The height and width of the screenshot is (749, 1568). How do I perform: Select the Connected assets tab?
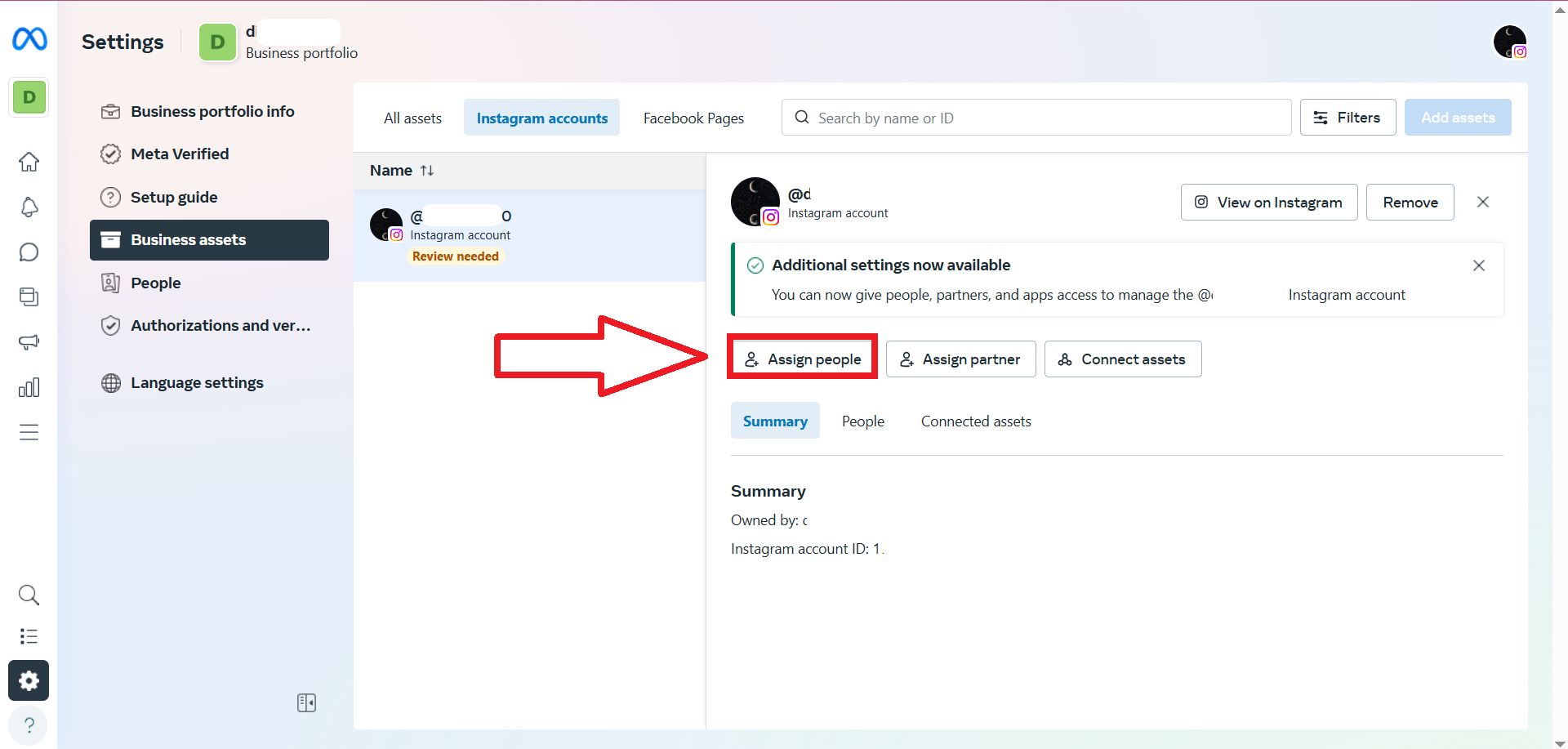tap(976, 421)
